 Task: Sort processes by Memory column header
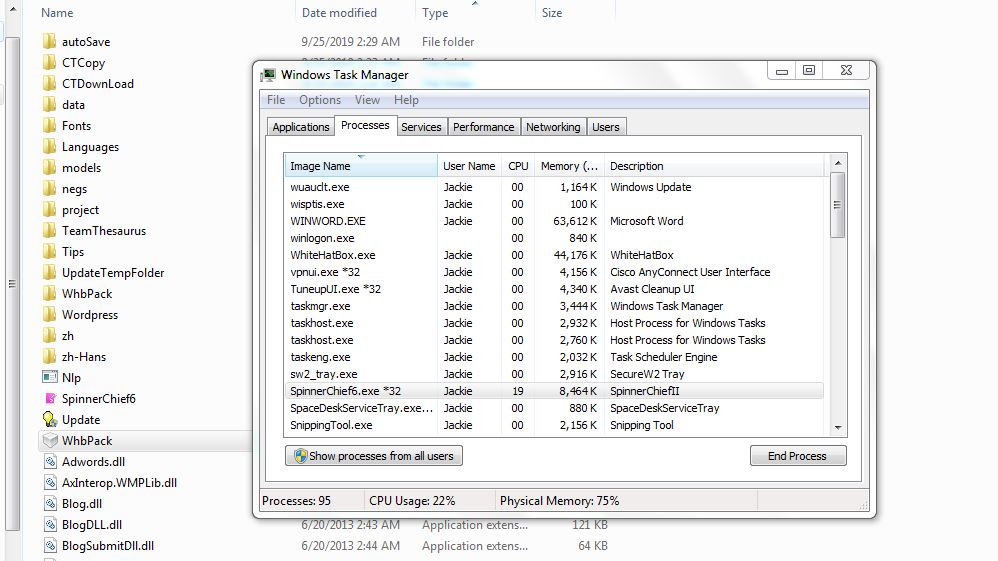click(x=568, y=166)
